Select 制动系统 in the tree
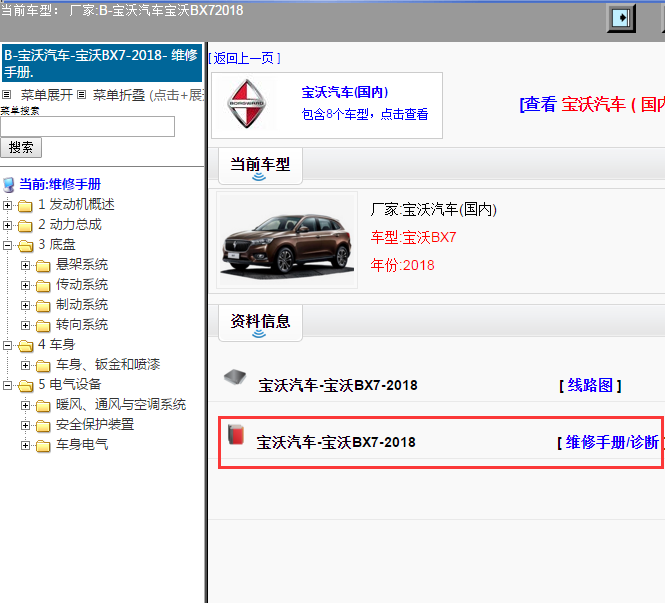This screenshot has height=603, width=665. pos(82,304)
